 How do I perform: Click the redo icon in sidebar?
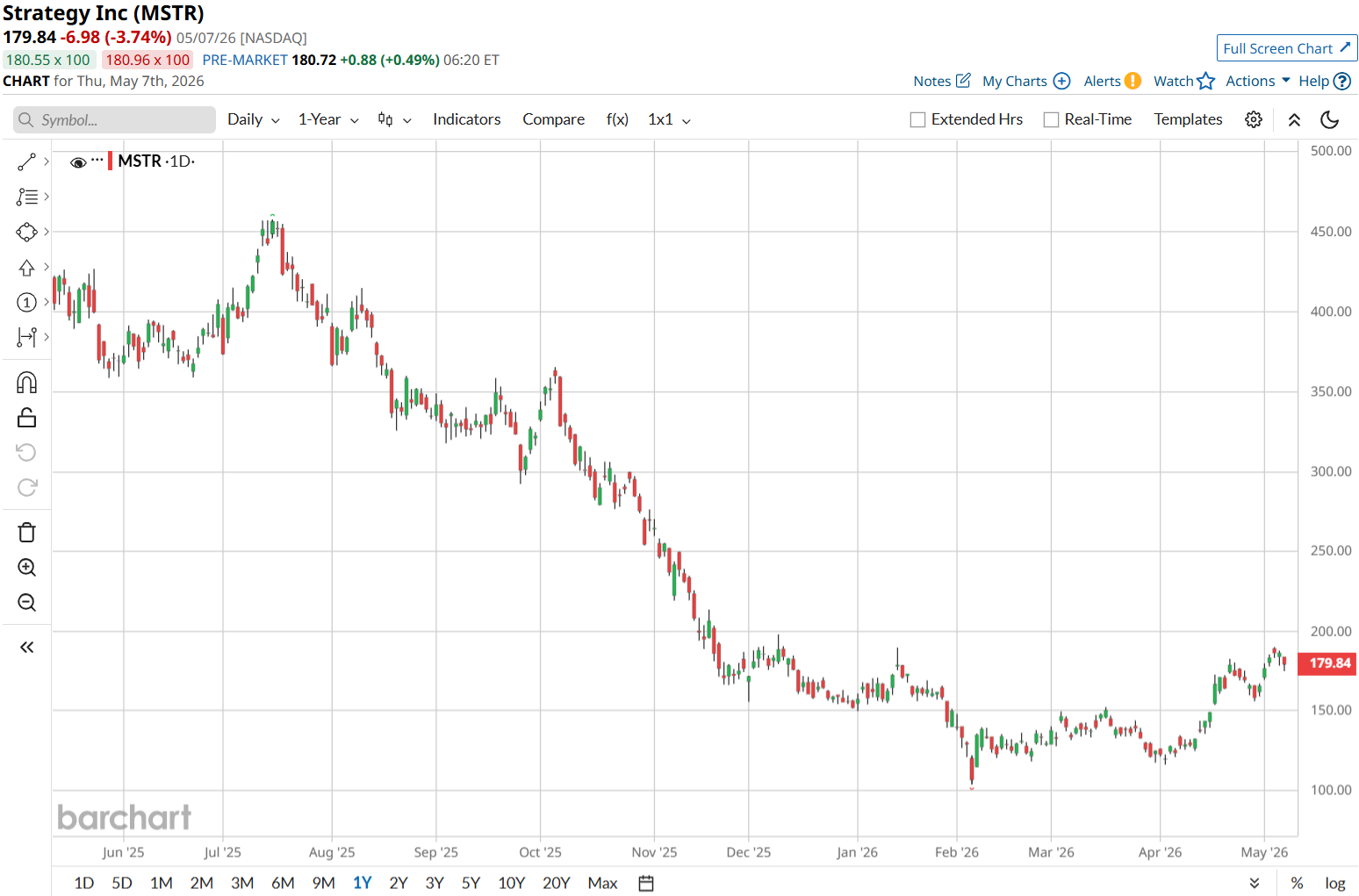coord(26,488)
